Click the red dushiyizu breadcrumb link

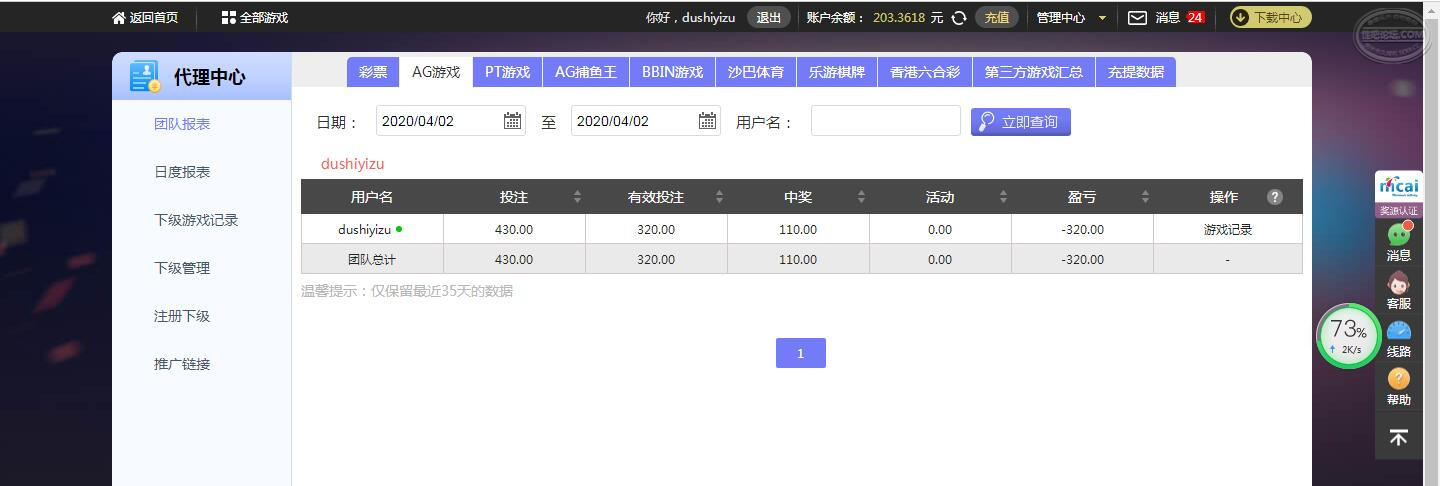(x=353, y=164)
